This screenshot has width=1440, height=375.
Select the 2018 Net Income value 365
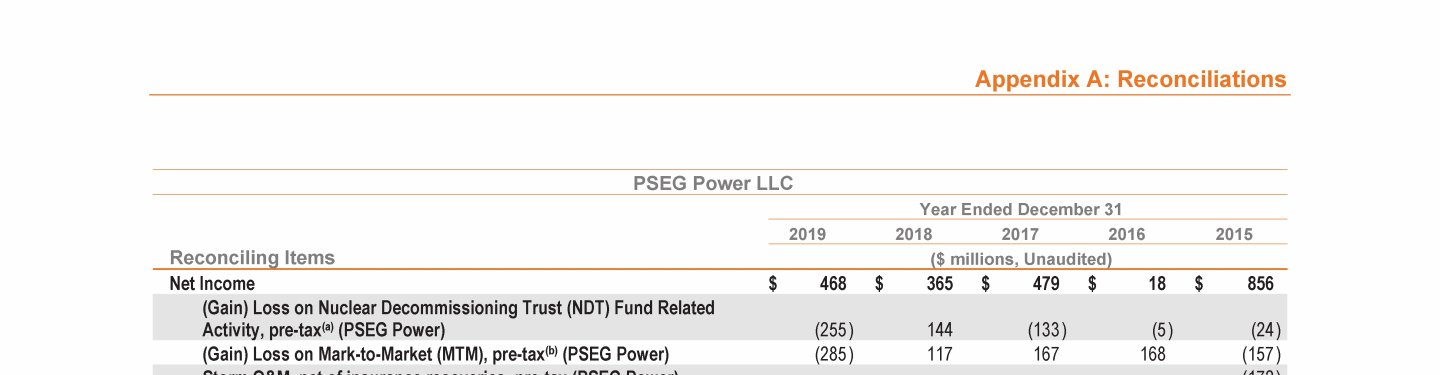coord(939,284)
